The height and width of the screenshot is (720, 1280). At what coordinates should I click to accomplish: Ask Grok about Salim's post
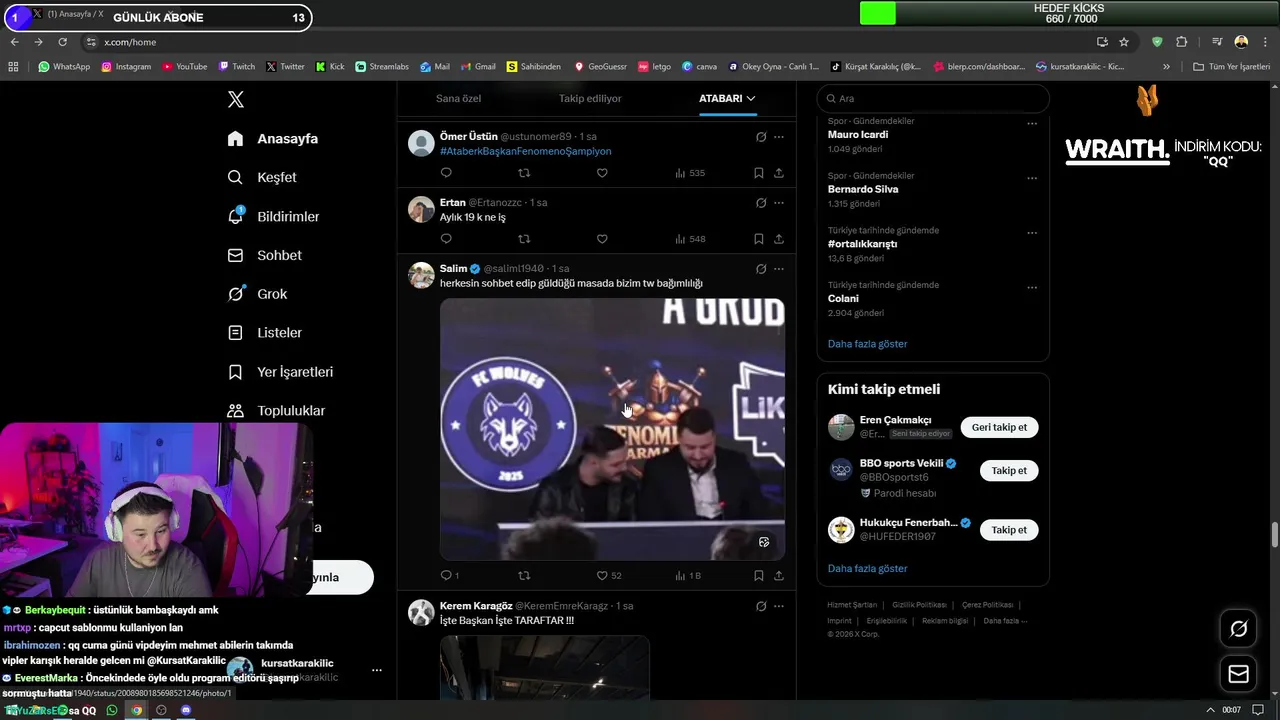761,269
